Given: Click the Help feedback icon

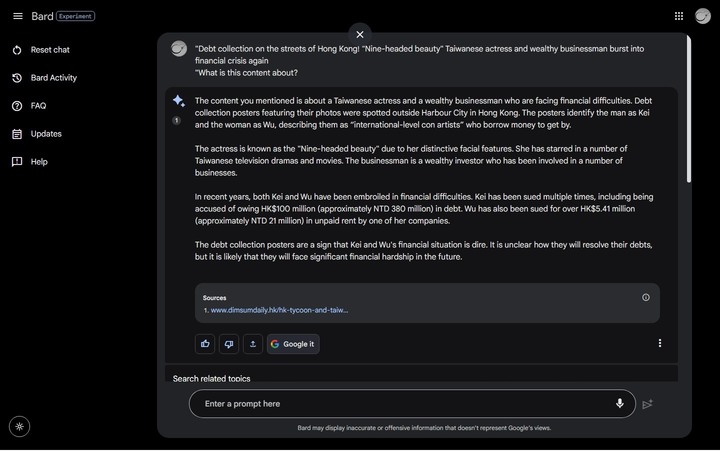Looking at the screenshot, I should pos(17,162).
